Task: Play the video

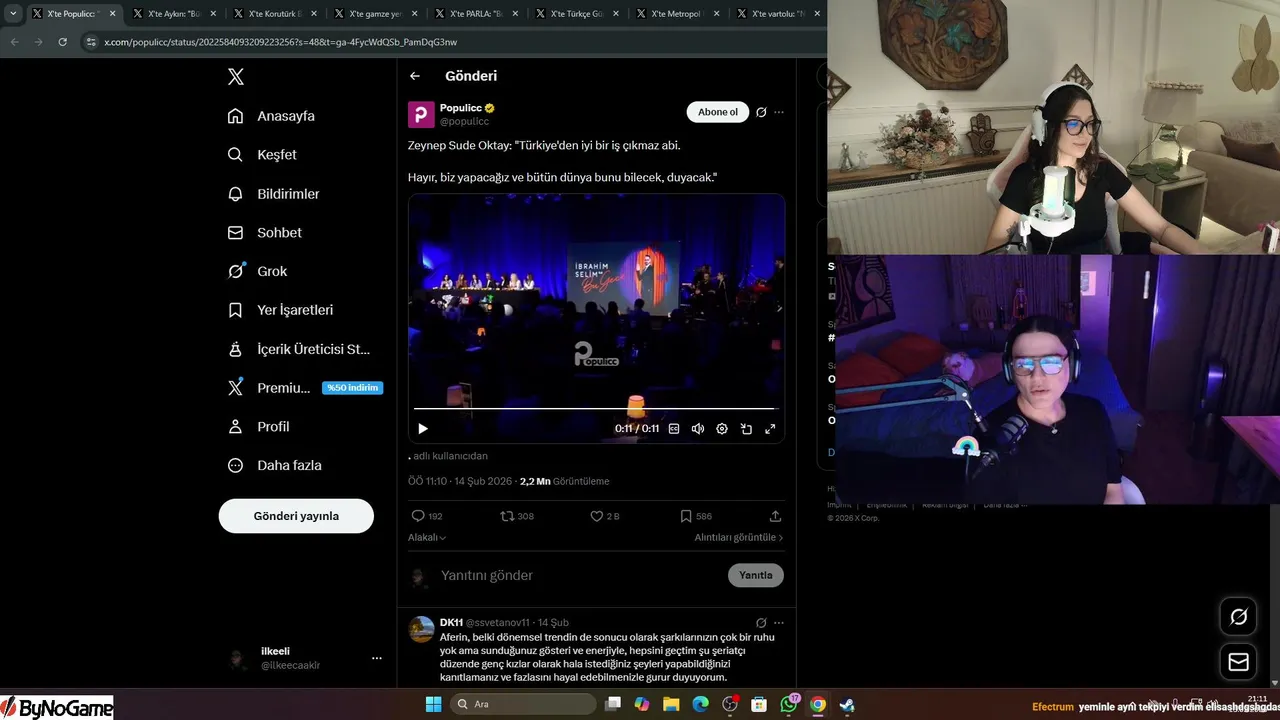Action: coord(423,428)
